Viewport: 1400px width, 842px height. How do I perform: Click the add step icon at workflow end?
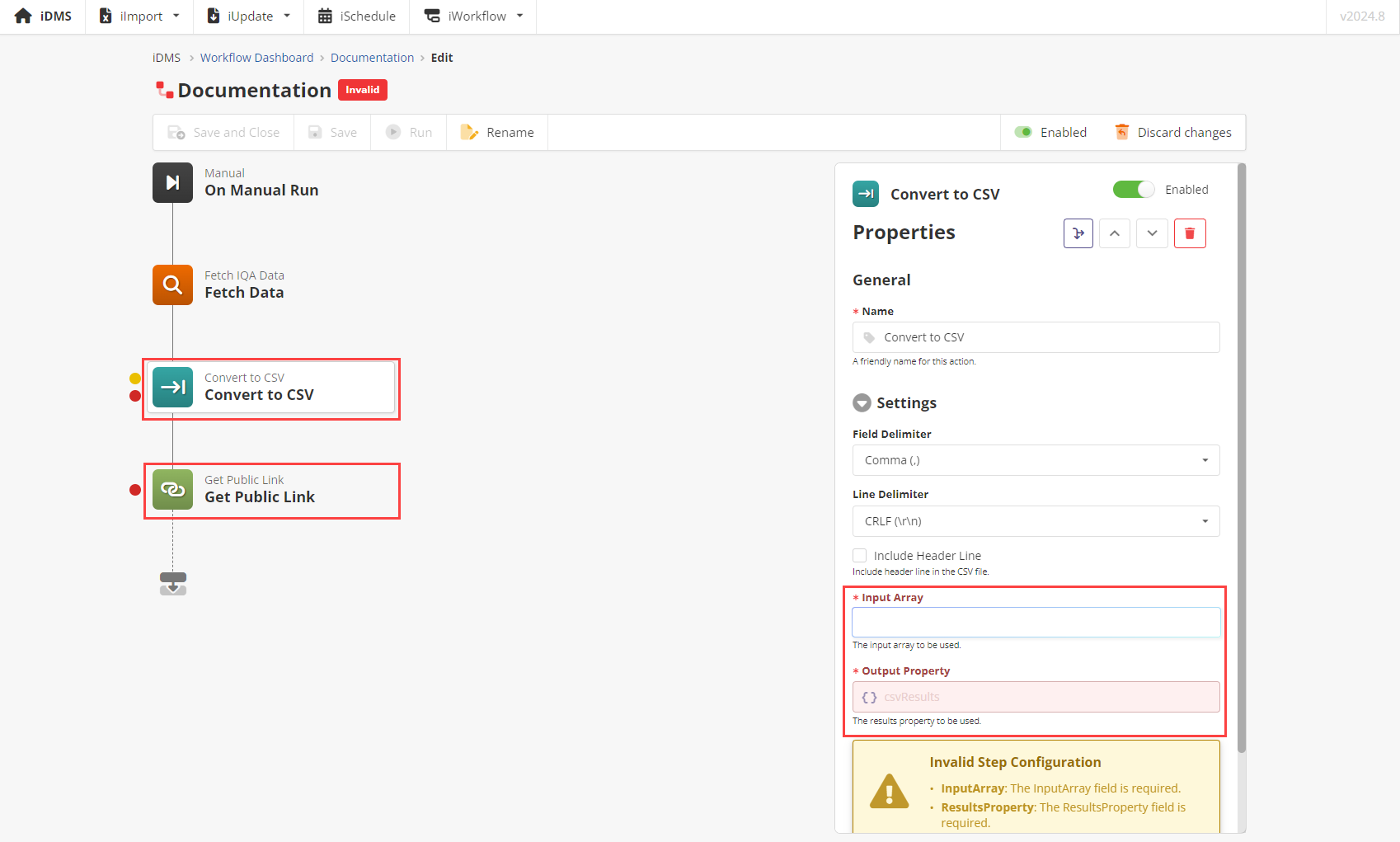click(x=172, y=583)
